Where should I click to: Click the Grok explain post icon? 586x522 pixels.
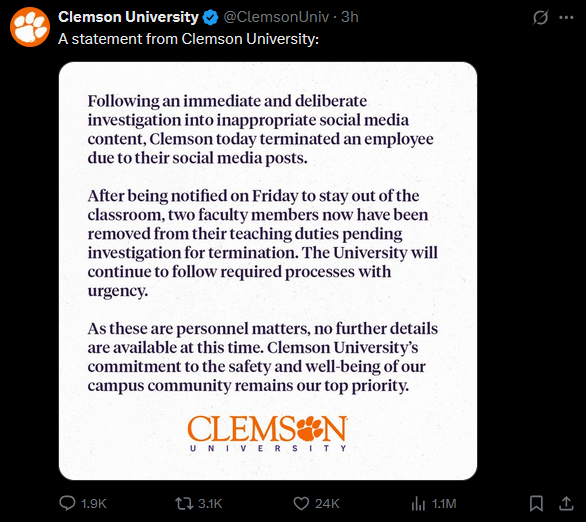point(540,17)
